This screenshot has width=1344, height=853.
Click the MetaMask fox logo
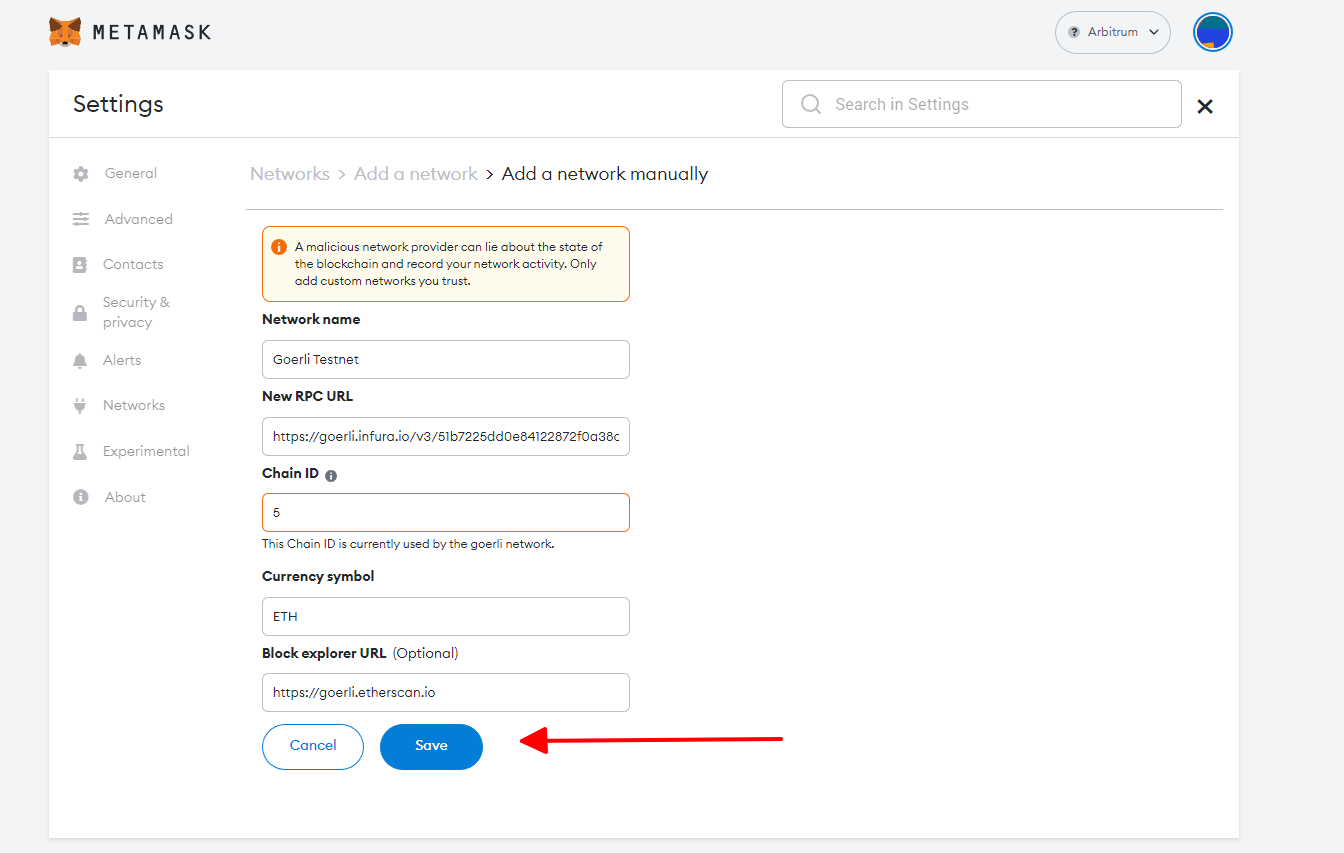coord(65,32)
